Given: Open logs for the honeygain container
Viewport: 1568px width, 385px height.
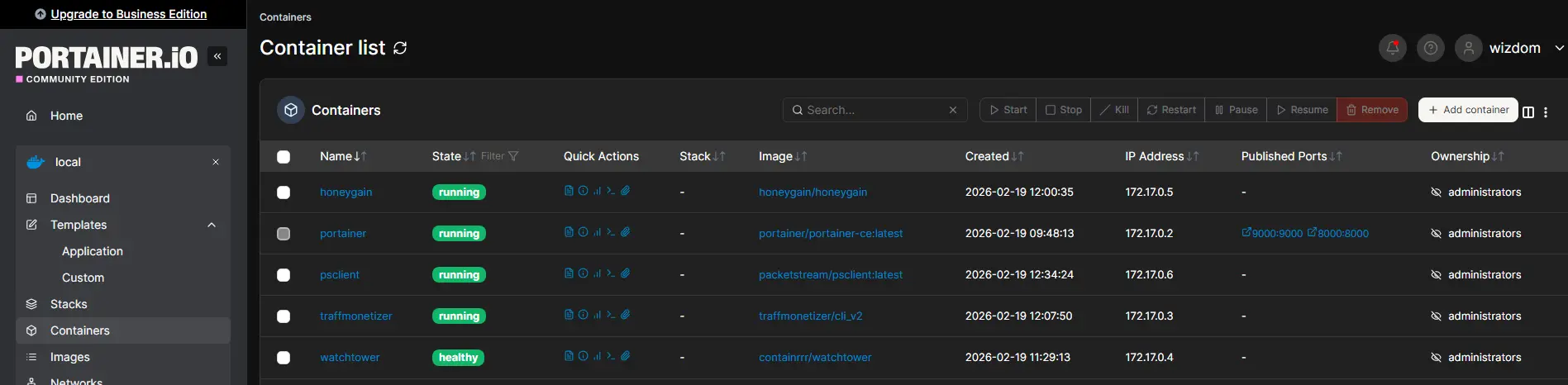Looking at the screenshot, I should 569,191.
